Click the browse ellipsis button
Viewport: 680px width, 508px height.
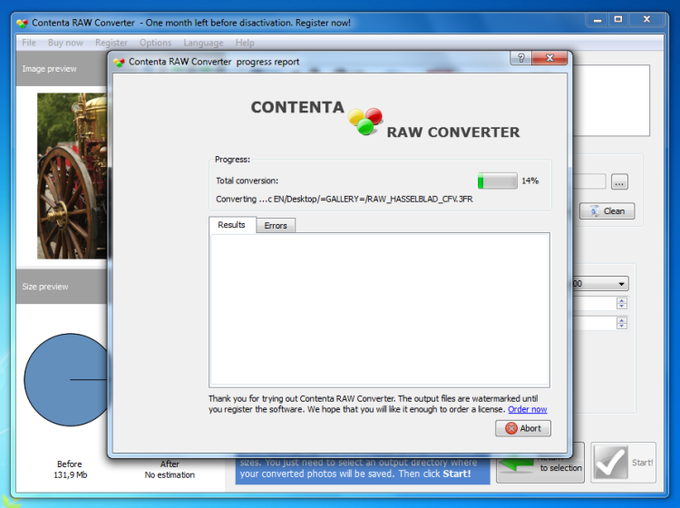click(x=619, y=182)
